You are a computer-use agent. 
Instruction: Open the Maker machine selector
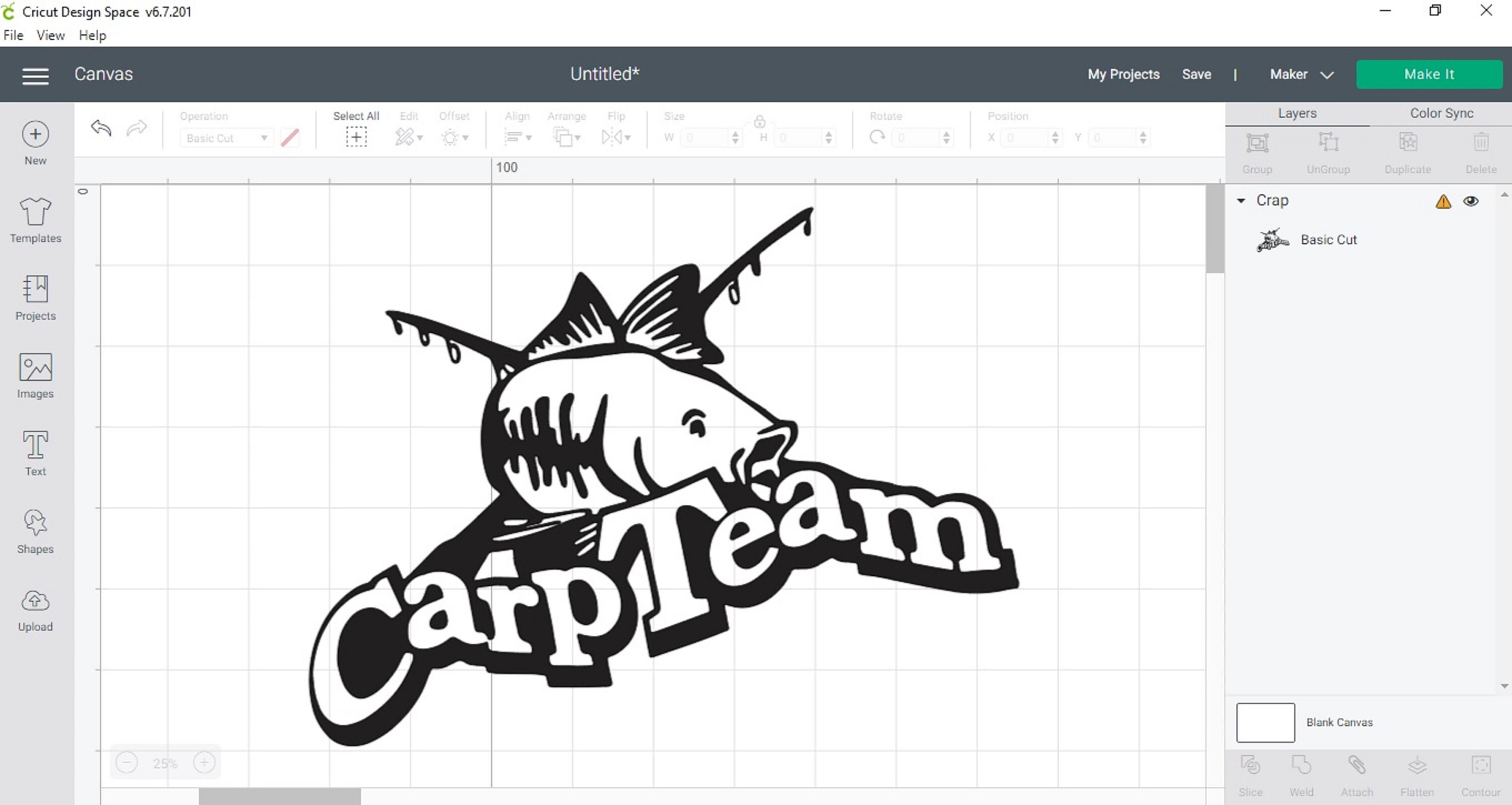(x=1302, y=75)
